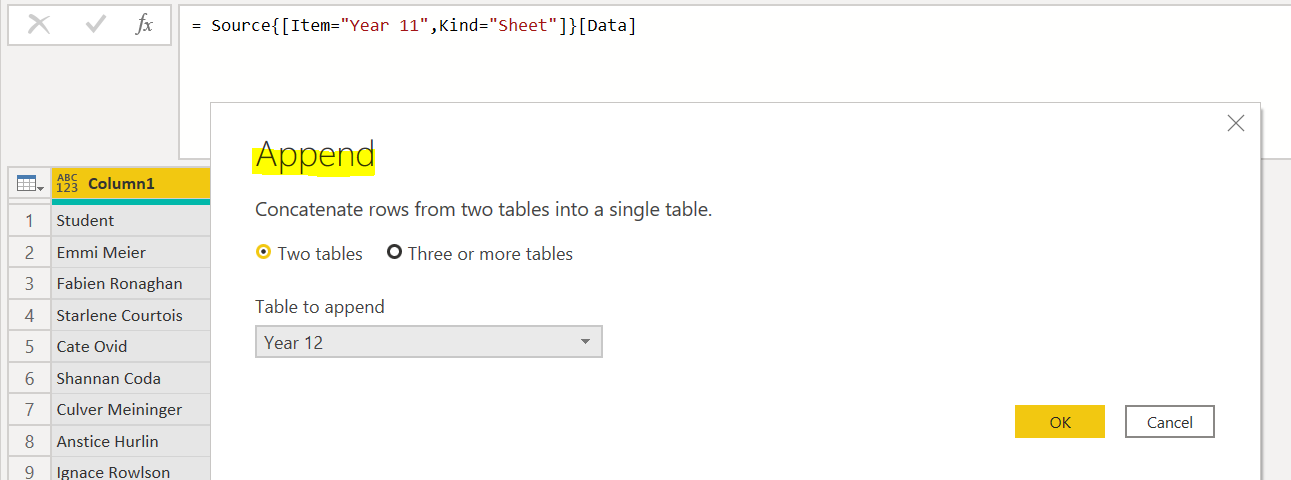
Task: Click the formula bar confirm checkmark icon
Action: 96,25
